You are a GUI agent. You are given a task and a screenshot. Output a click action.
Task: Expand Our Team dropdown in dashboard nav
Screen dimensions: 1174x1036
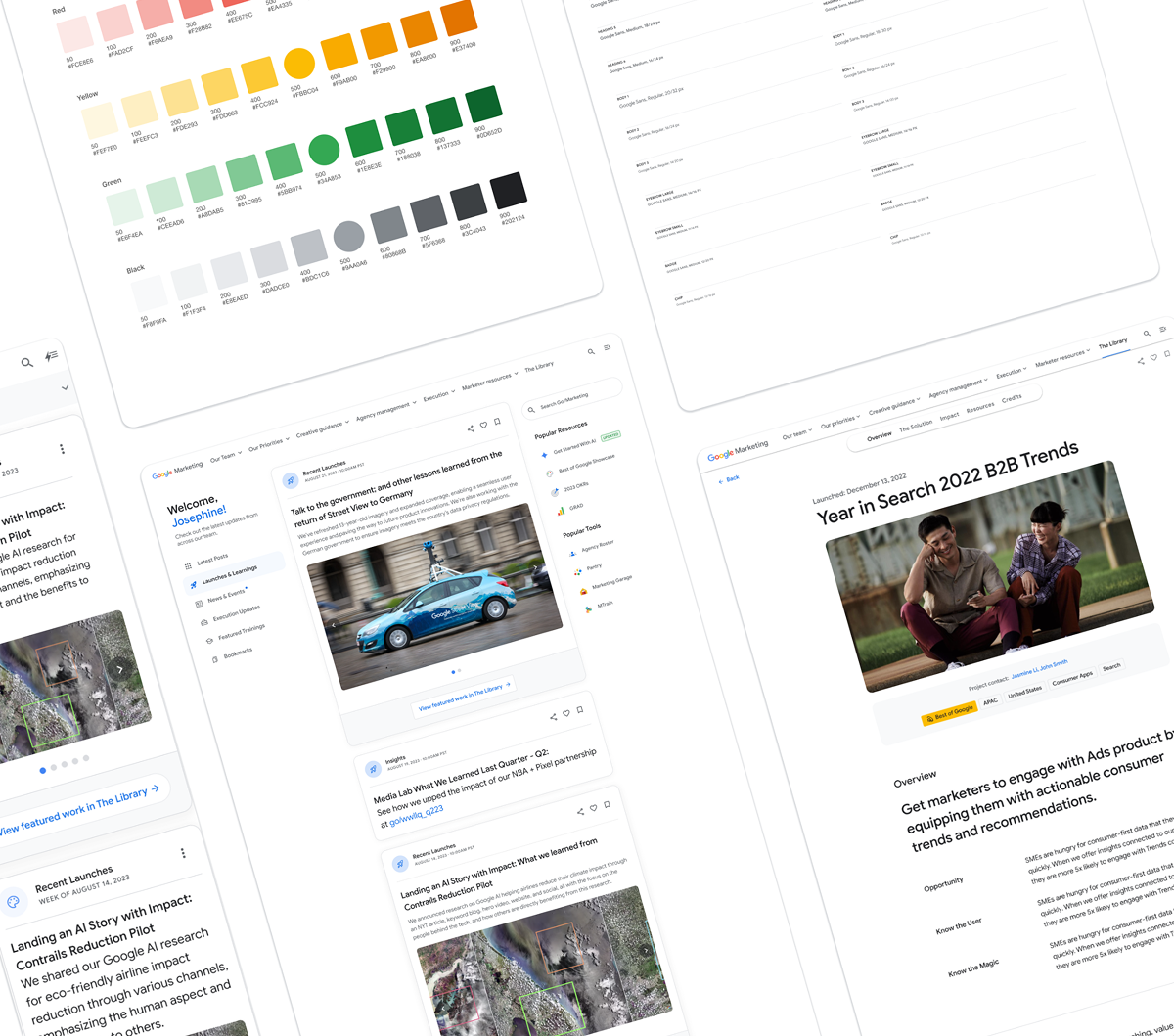click(x=225, y=457)
